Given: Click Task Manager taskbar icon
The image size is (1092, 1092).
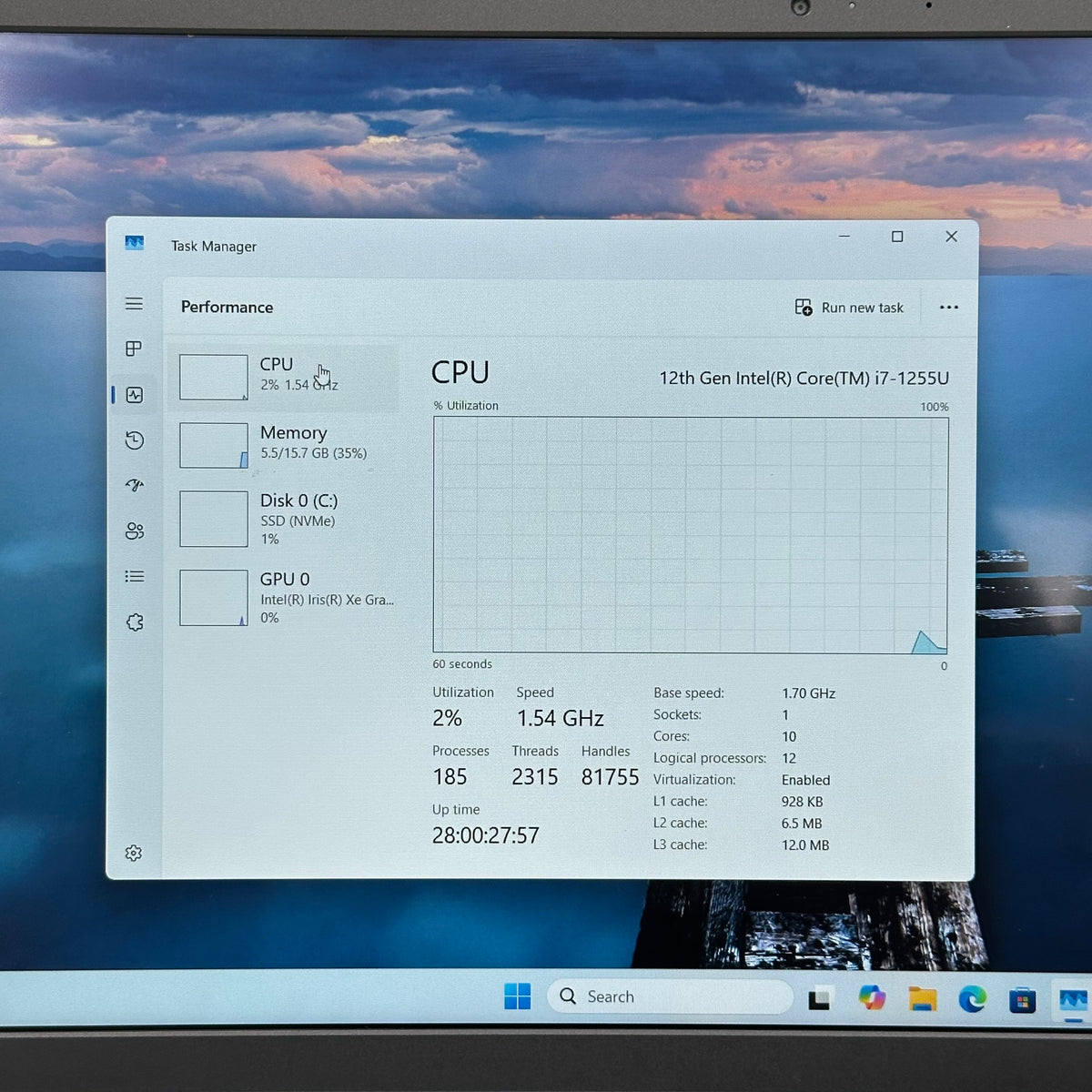Looking at the screenshot, I should (x=1073, y=1000).
